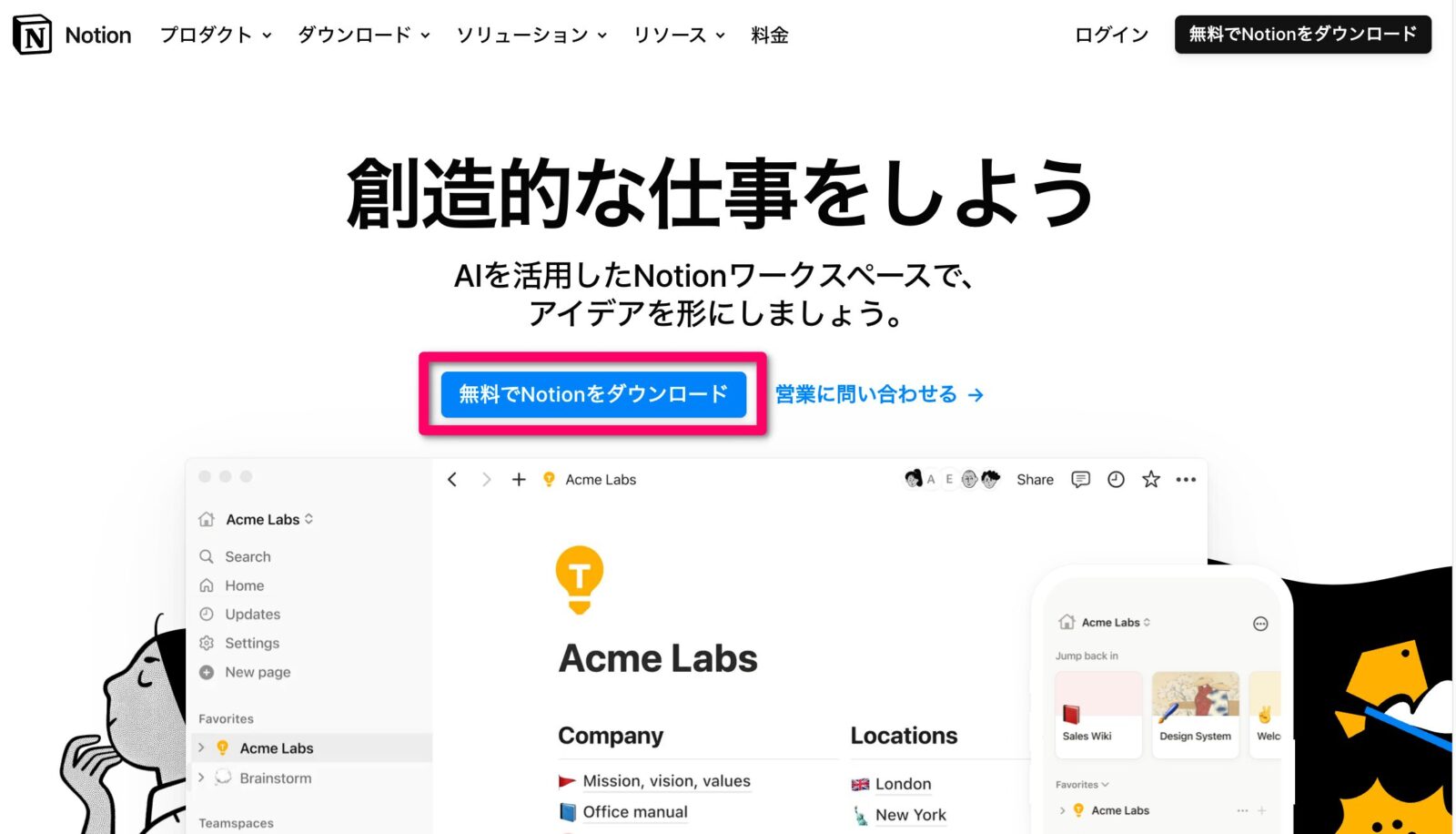Click the ログイン link

[x=1111, y=35]
